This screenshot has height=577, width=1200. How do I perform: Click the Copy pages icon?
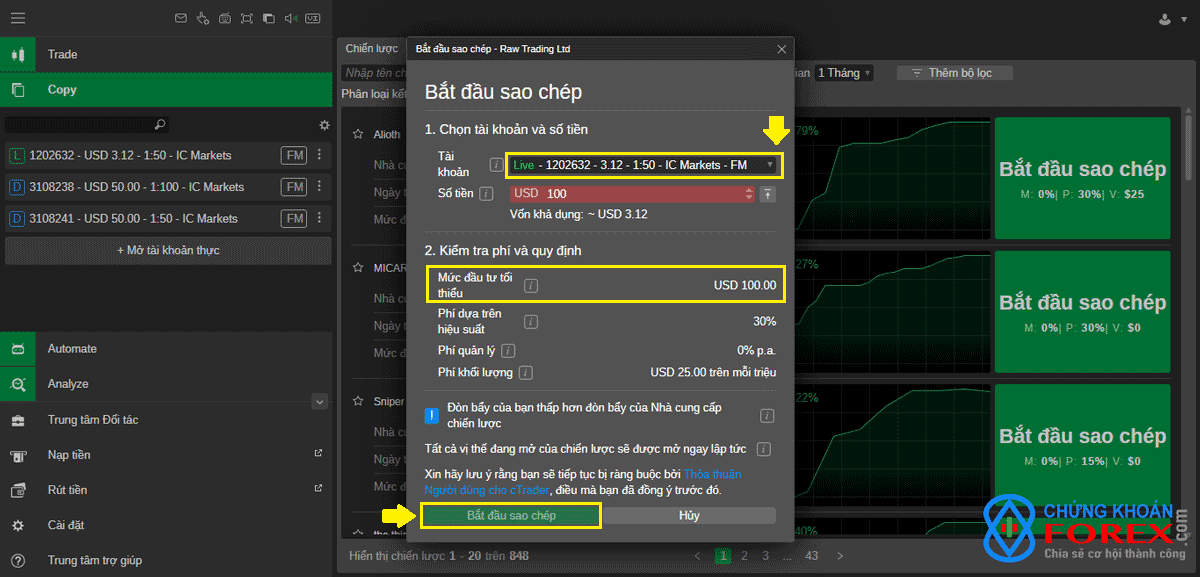pyautogui.click(x=17, y=89)
